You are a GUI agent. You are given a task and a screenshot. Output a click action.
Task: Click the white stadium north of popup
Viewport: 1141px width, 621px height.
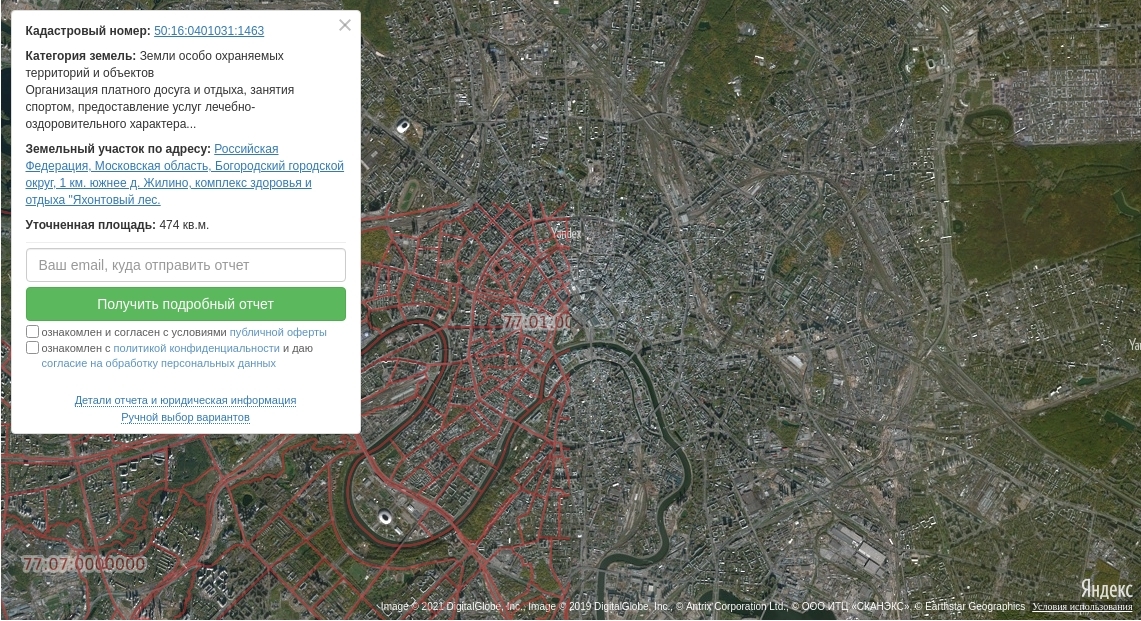(403, 127)
